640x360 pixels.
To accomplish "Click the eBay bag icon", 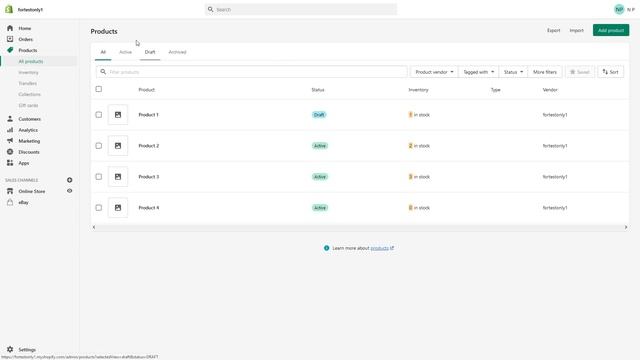I will (10, 202).
